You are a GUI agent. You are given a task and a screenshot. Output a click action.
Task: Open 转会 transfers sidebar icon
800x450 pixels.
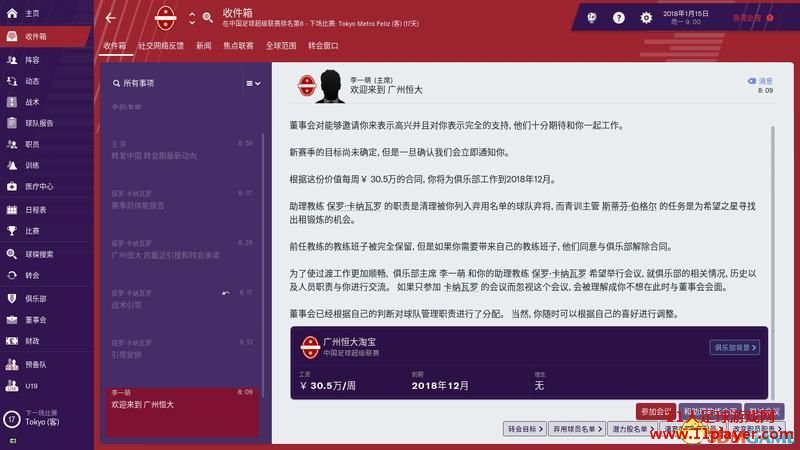click(12, 276)
